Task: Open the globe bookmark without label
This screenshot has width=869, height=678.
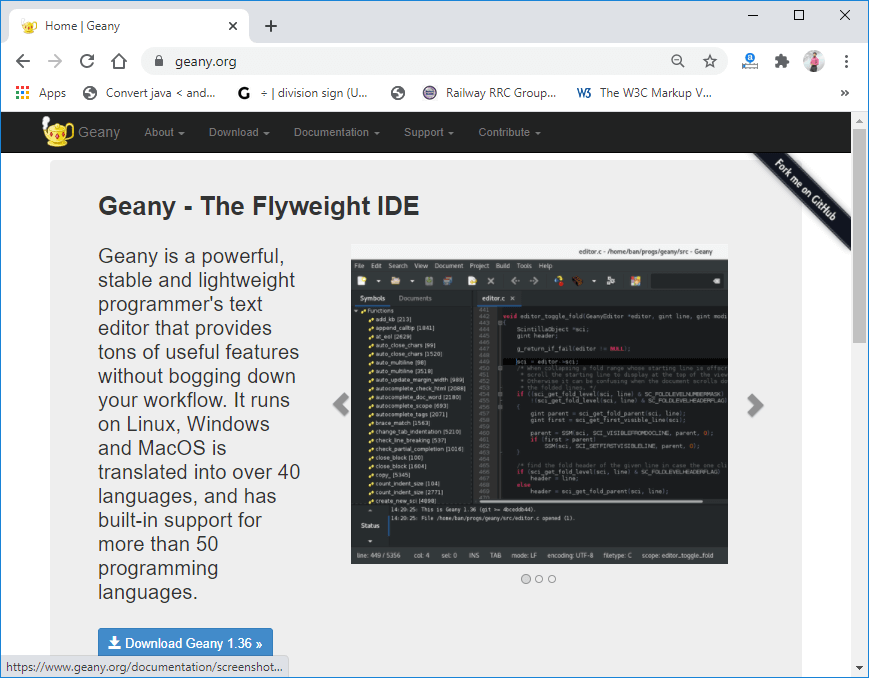Action: (397, 93)
